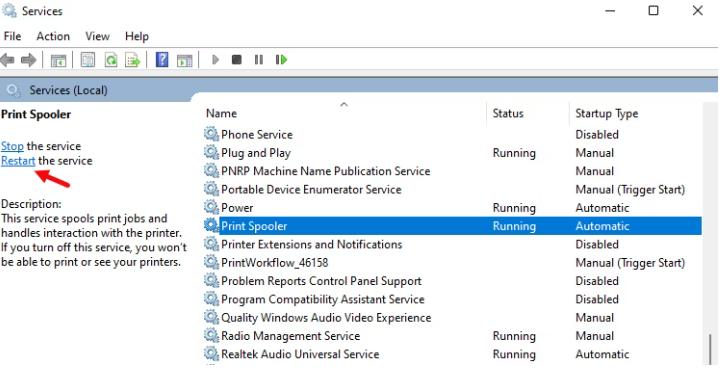Click the Stop Service square icon
Screen dimensions: 724x372
[x=237, y=60]
